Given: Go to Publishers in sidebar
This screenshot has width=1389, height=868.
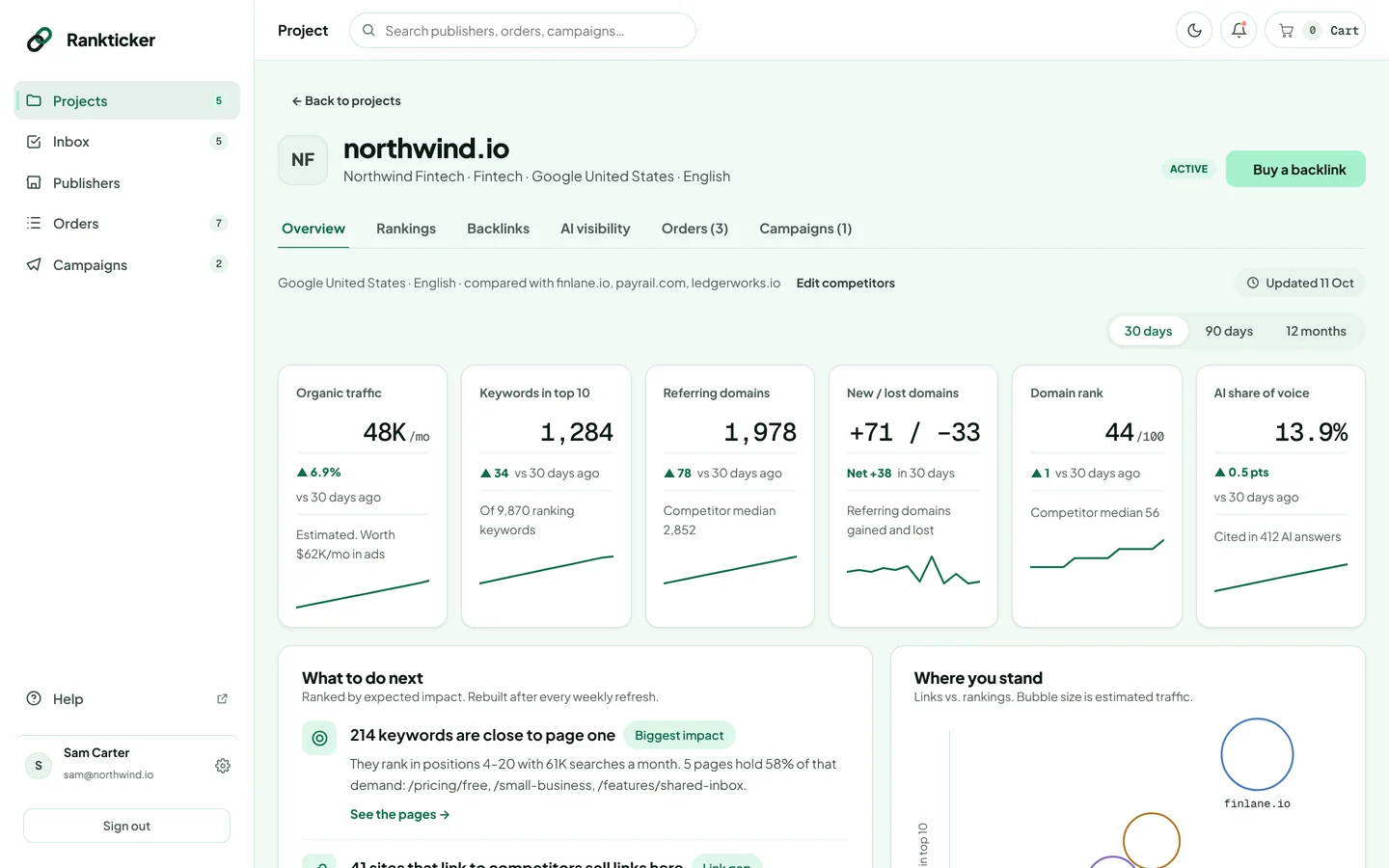Looking at the screenshot, I should [127, 182].
